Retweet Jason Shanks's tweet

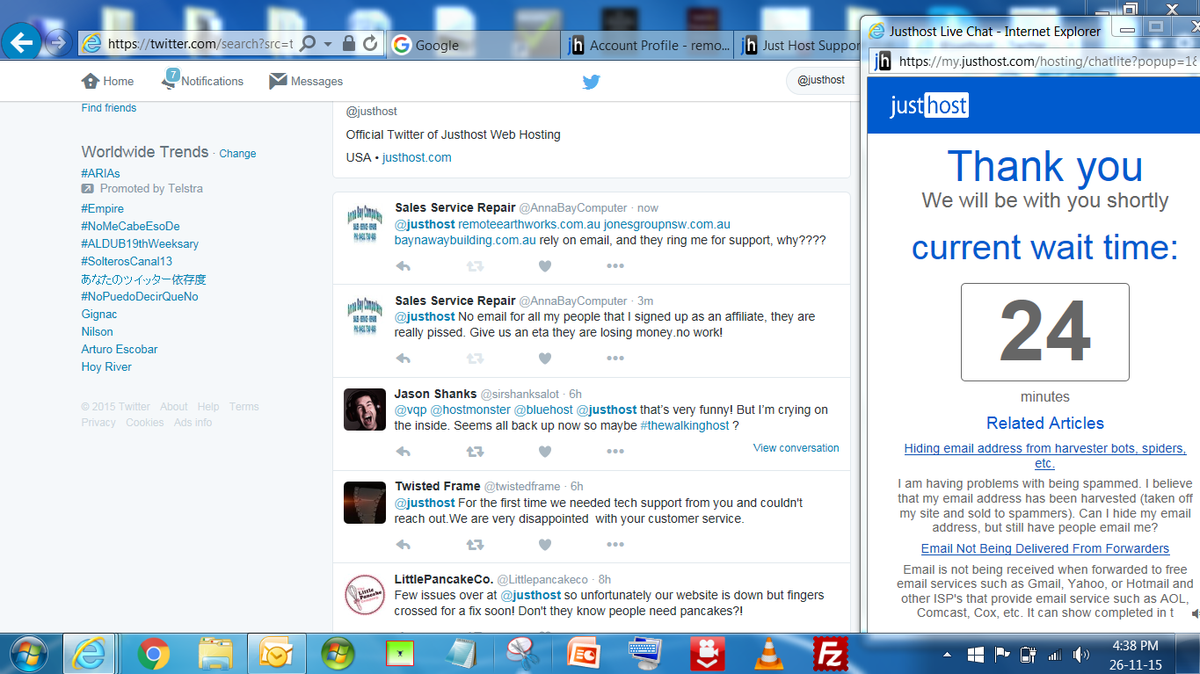(x=476, y=452)
